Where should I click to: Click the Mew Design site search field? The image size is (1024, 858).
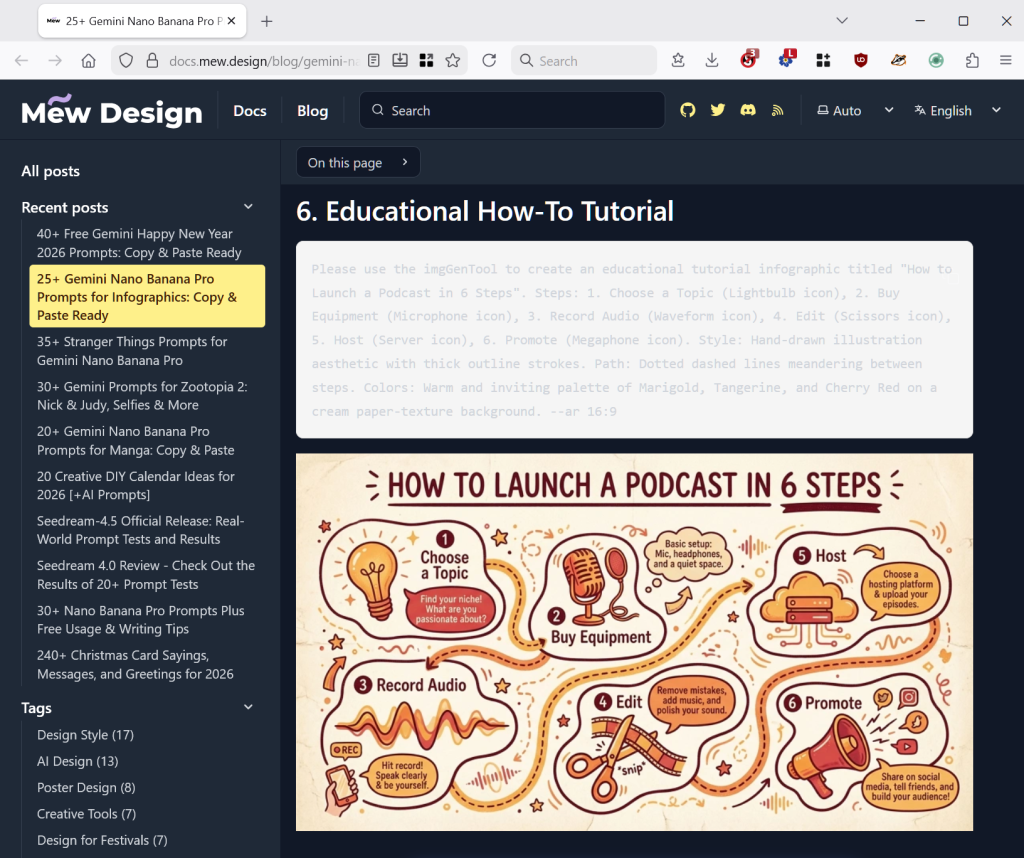(x=512, y=110)
